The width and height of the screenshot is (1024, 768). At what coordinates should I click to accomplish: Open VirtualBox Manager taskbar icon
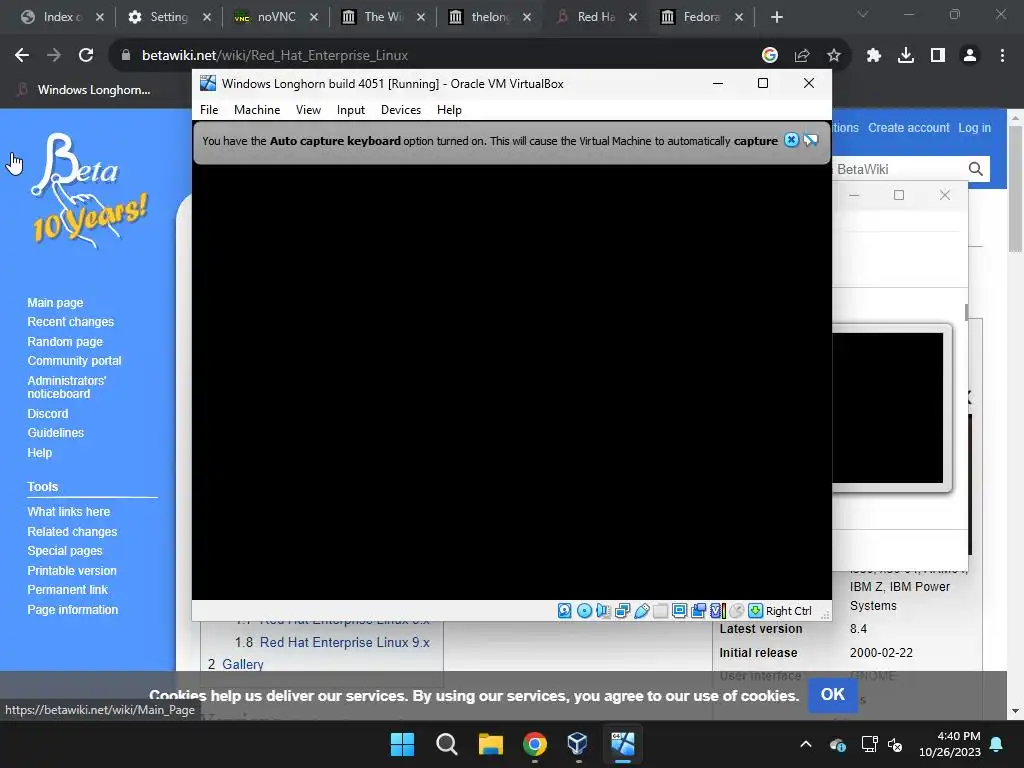[x=577, y=744]
